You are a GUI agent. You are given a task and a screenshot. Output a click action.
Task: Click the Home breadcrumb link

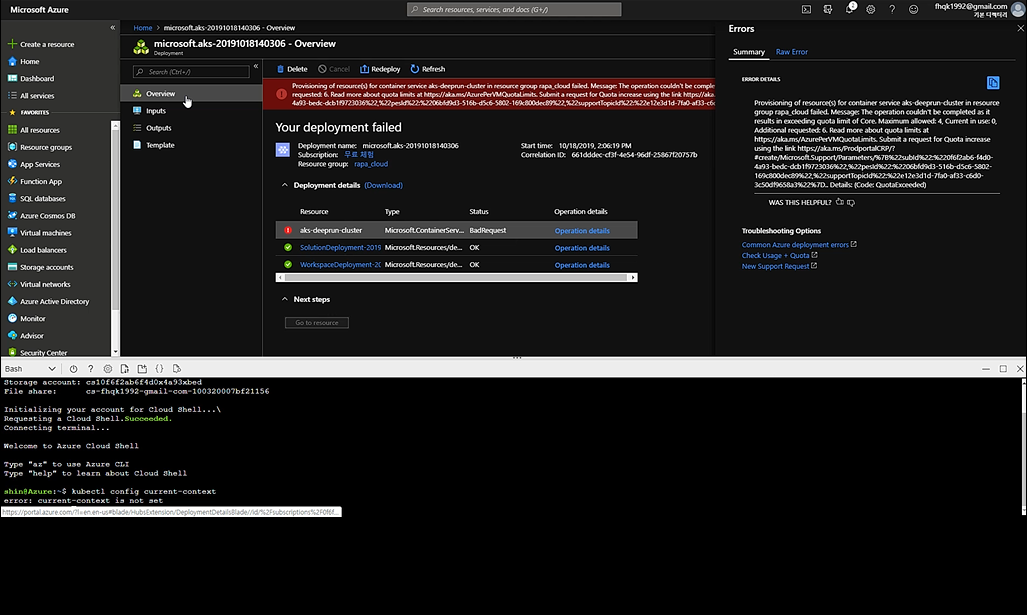(142, 28)
